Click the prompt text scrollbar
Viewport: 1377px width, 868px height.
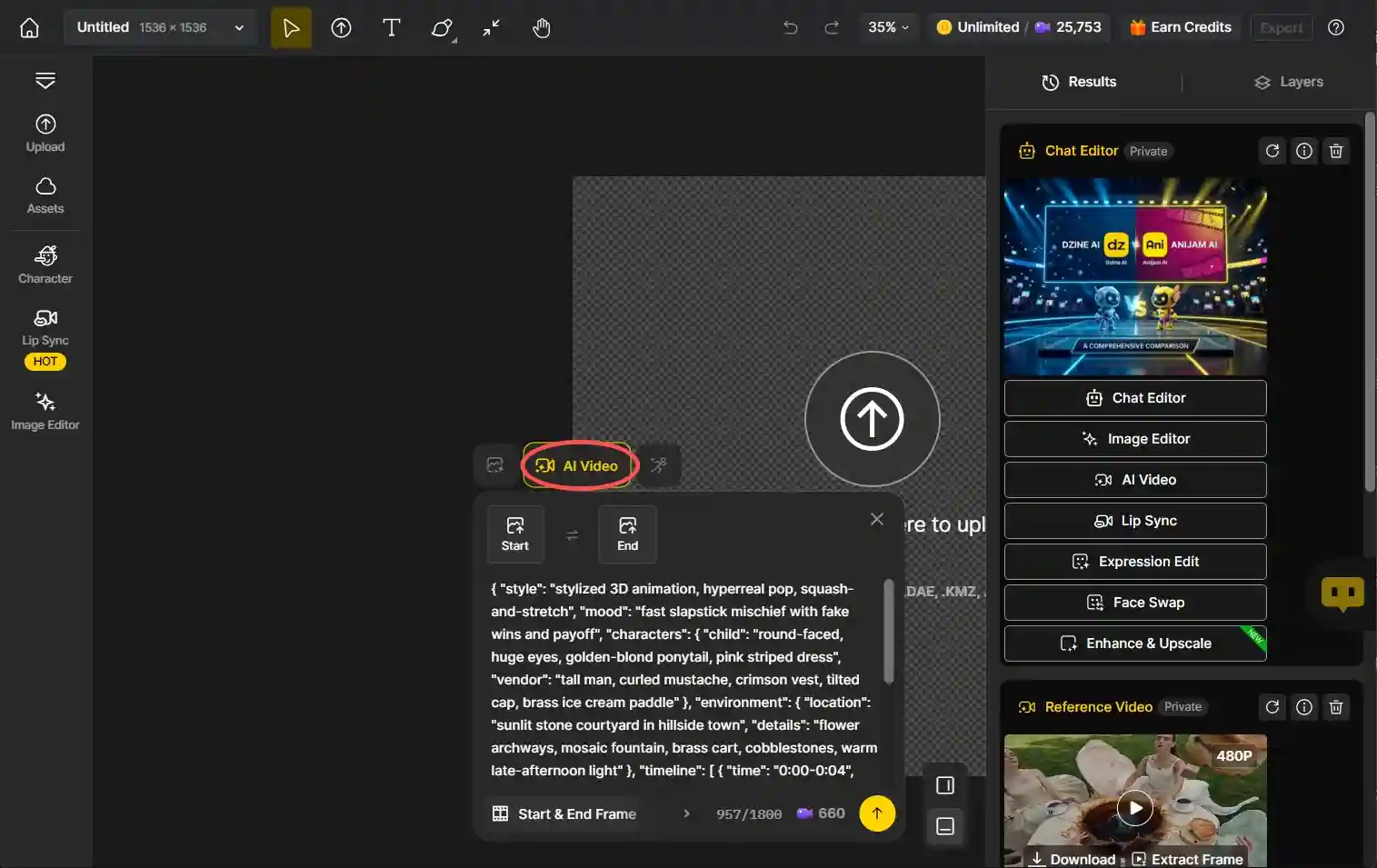point(888,633)
